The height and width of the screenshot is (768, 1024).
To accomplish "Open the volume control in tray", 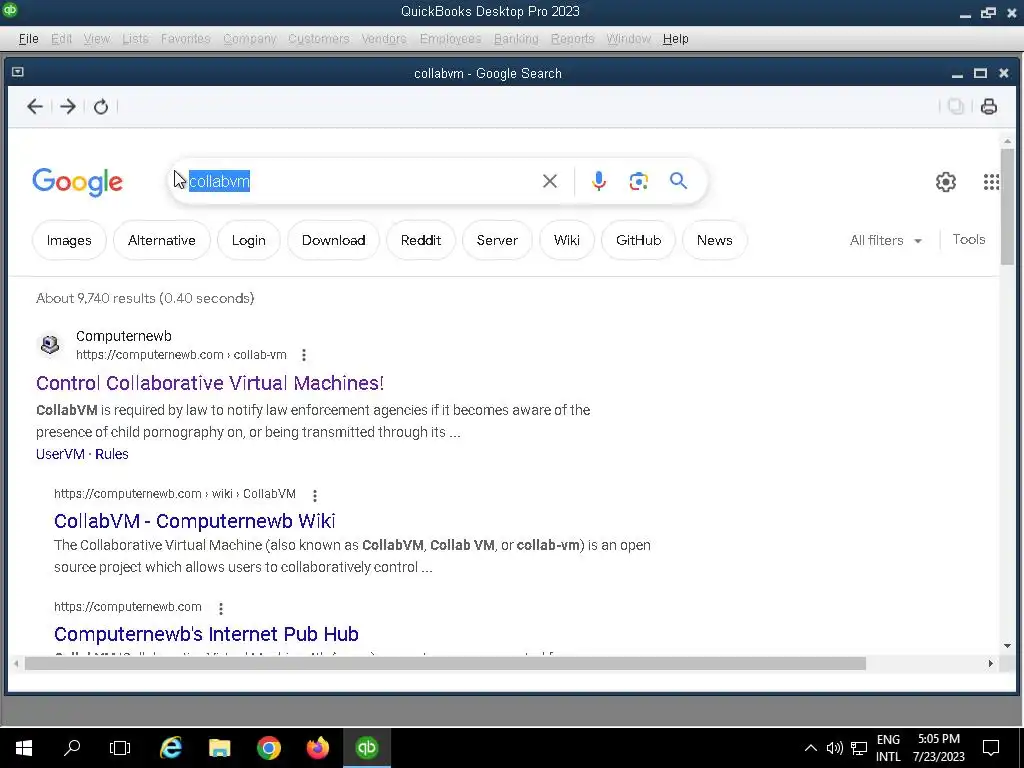I will click(834, 748).
